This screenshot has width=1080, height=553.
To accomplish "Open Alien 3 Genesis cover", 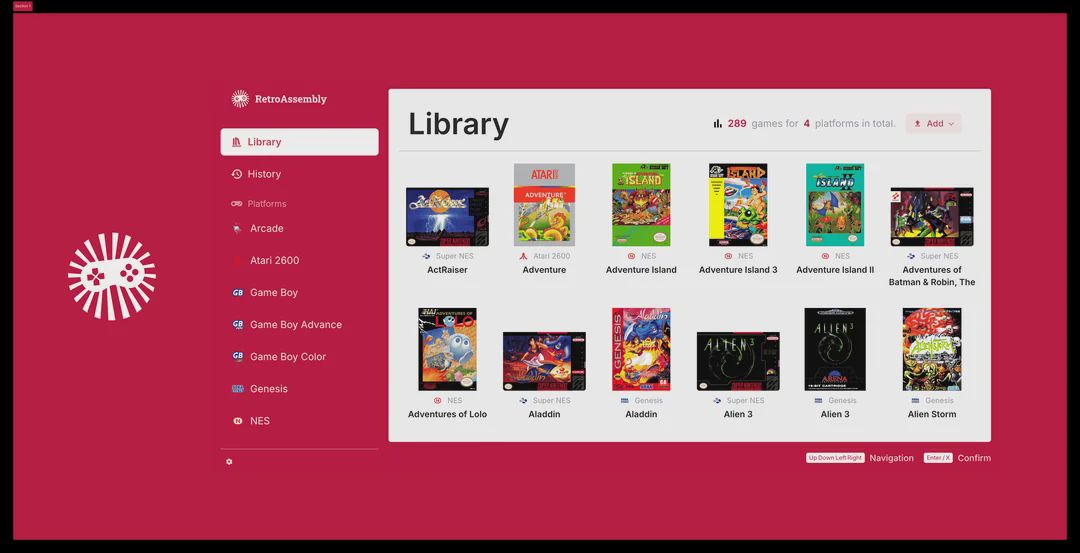I will (835, 349).
